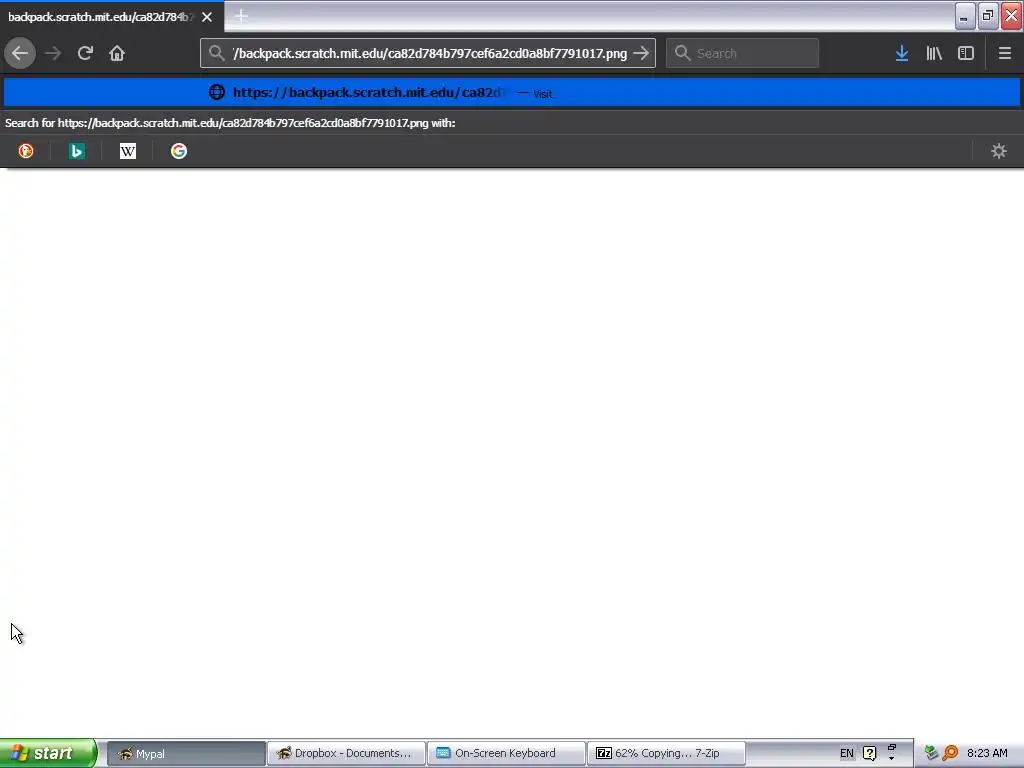Search with Bing engine icon
The height and width of the screenshot is (768, 1024).
point(76,151)
